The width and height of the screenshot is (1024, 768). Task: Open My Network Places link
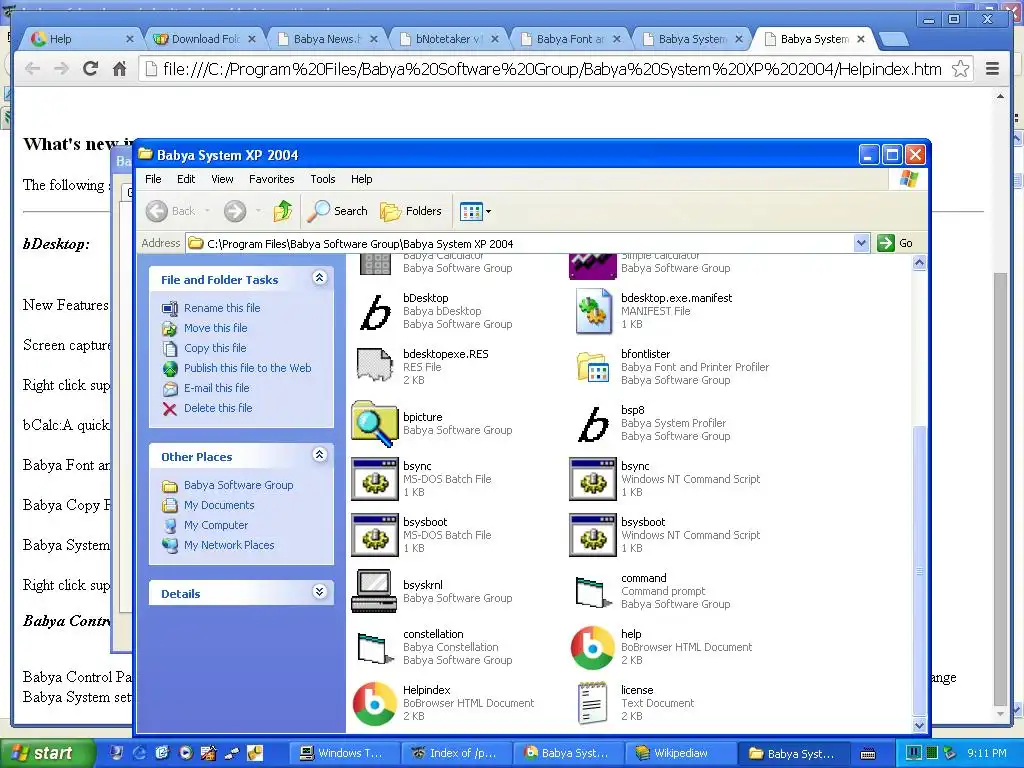[229, 545]
